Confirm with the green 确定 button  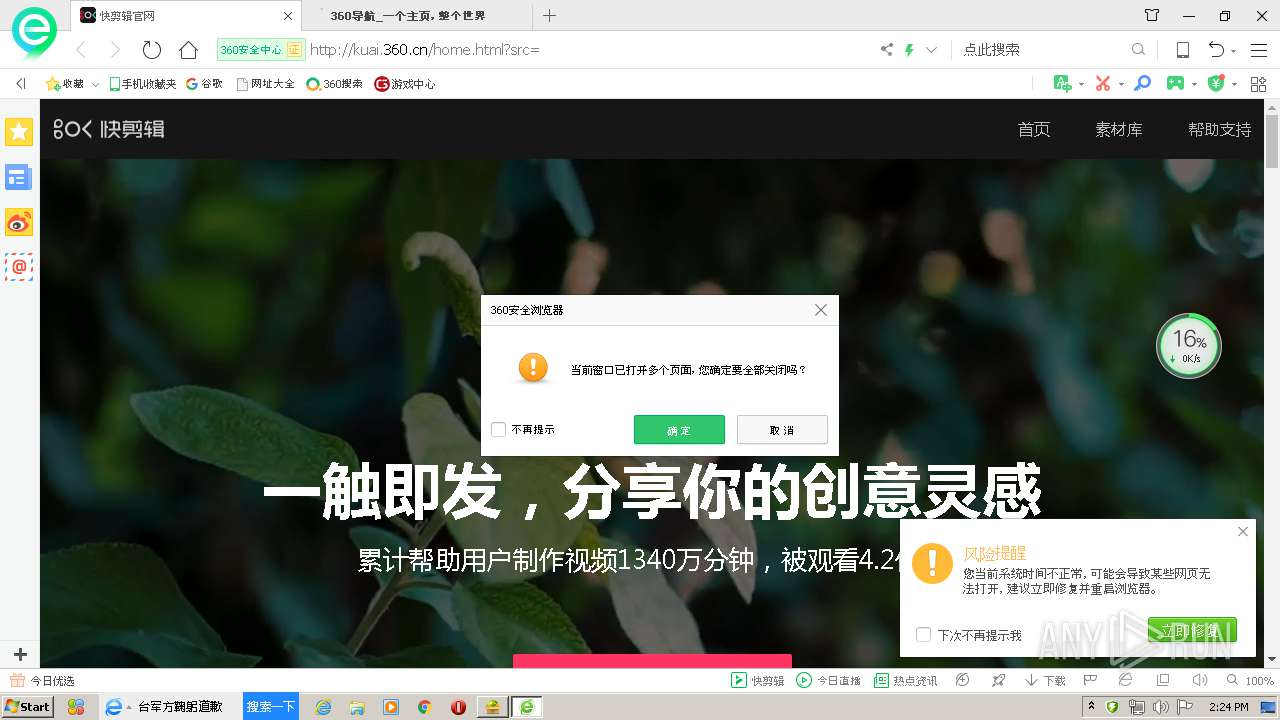click(x=679, y=430)
